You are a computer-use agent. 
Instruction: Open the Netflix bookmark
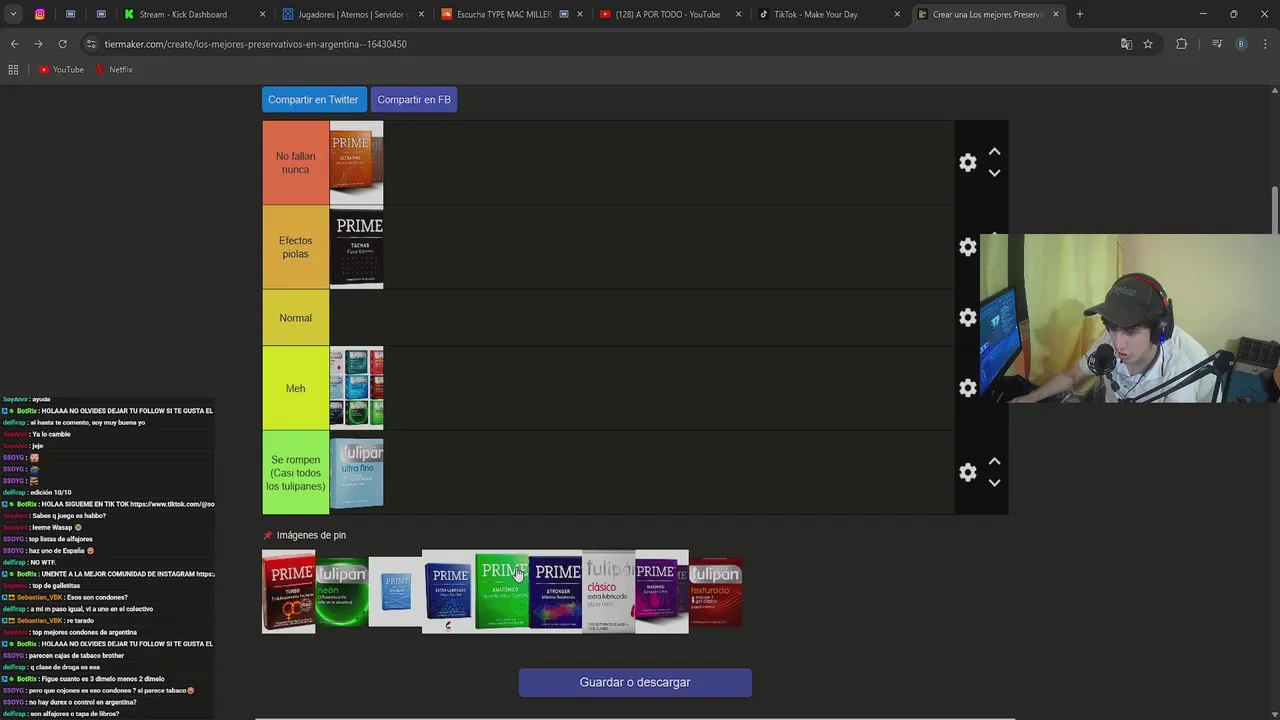pos(114,70)
